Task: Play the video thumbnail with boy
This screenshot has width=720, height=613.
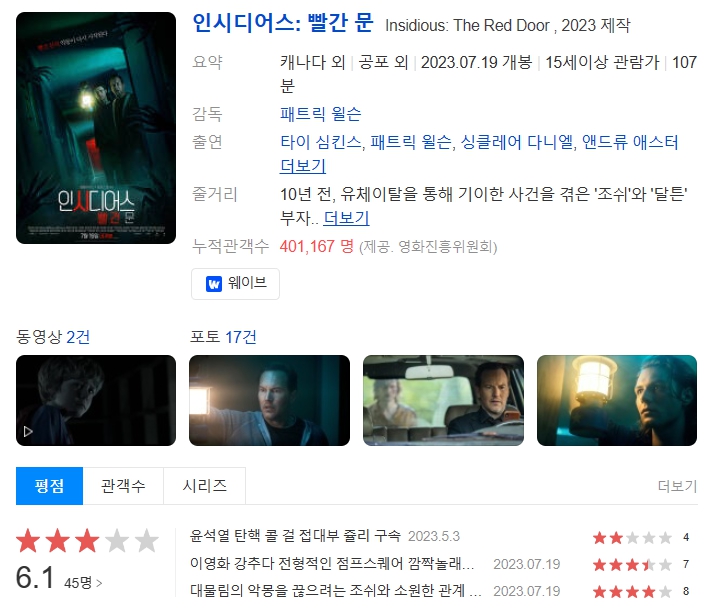Action: click(96, 400)
